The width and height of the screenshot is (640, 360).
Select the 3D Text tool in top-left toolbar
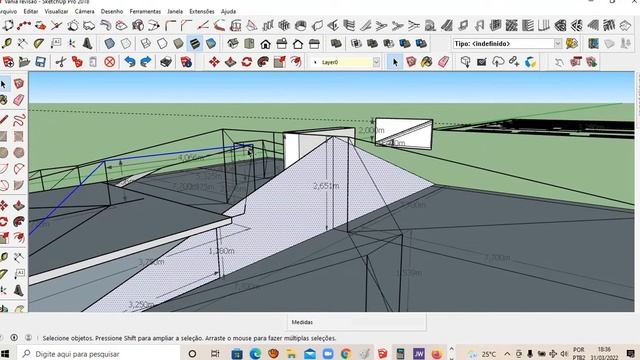[87, 43]
